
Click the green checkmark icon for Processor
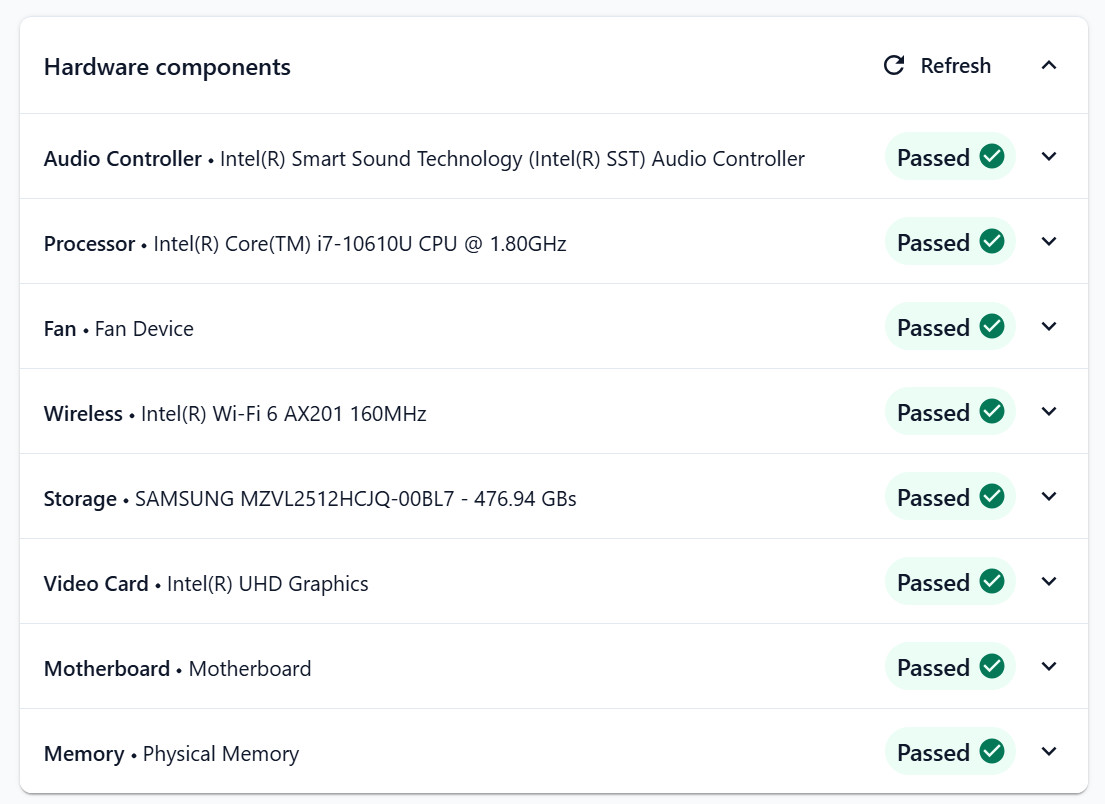(991, 242)
